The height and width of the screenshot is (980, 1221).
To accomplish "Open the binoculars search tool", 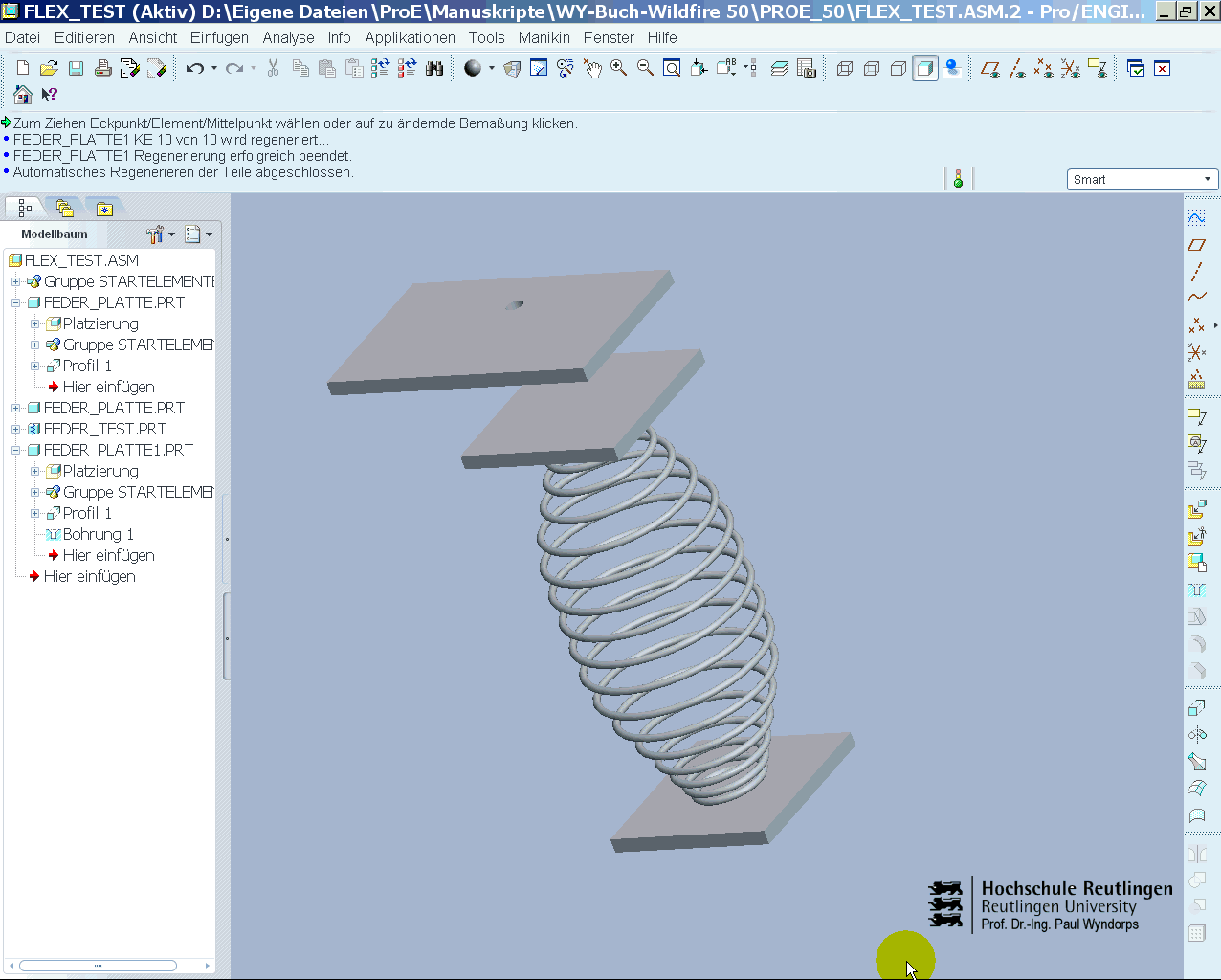I will click(434, 69).
